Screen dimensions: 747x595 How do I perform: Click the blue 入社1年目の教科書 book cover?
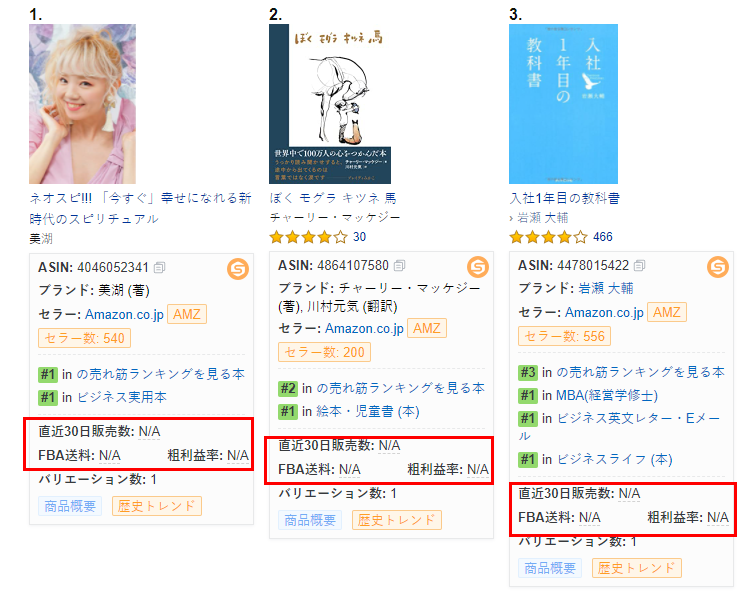tap(563, 104)
